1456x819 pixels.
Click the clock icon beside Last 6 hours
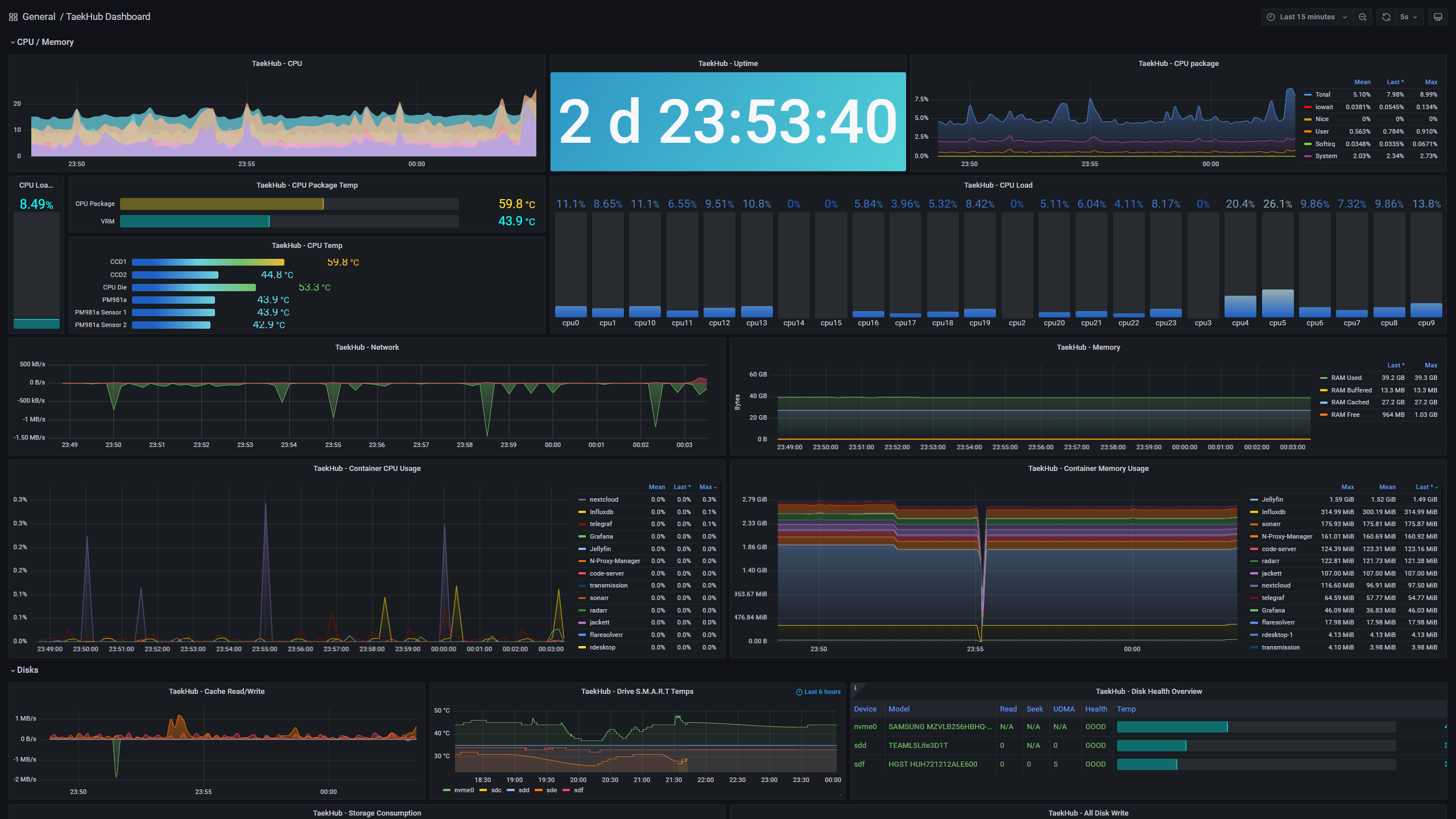pyautogui.click(x=799, y=692)
